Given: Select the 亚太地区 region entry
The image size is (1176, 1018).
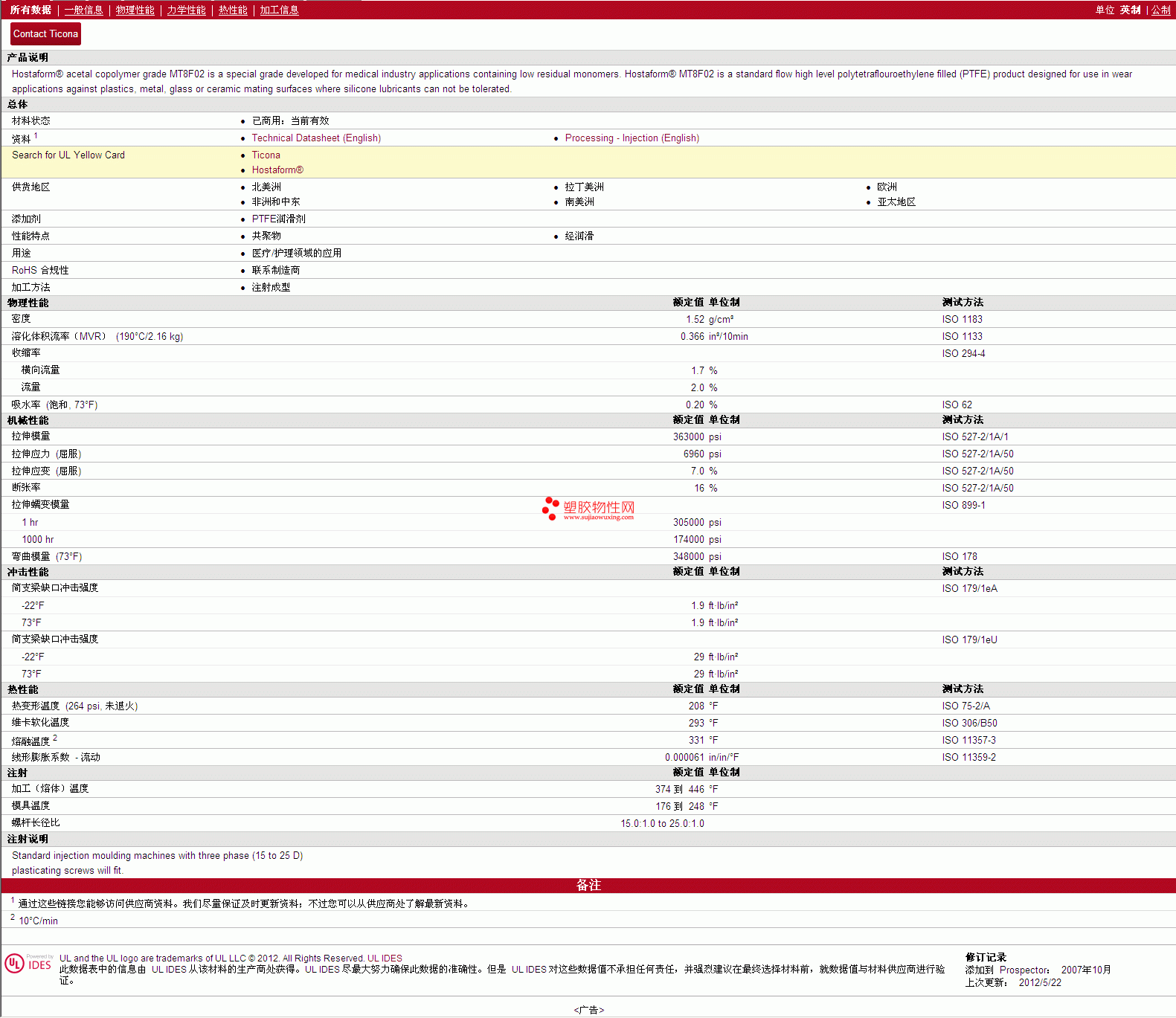Looking at the screenshot, I should pos(896,202).
